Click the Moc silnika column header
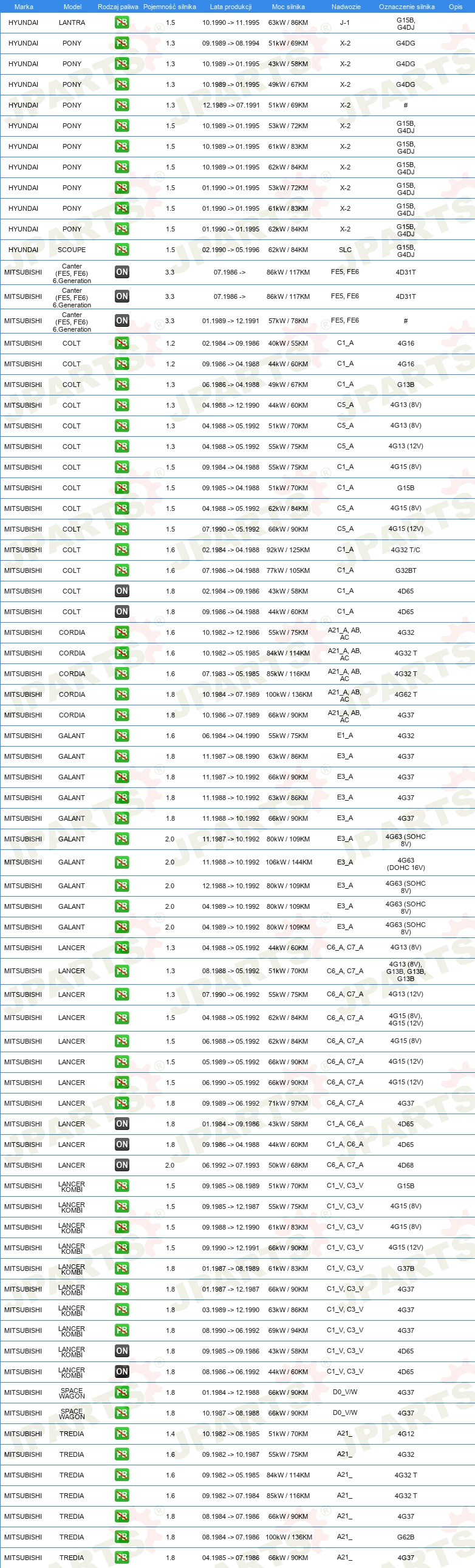Screen dimensions: 475x1568 (x=288, y=7)
